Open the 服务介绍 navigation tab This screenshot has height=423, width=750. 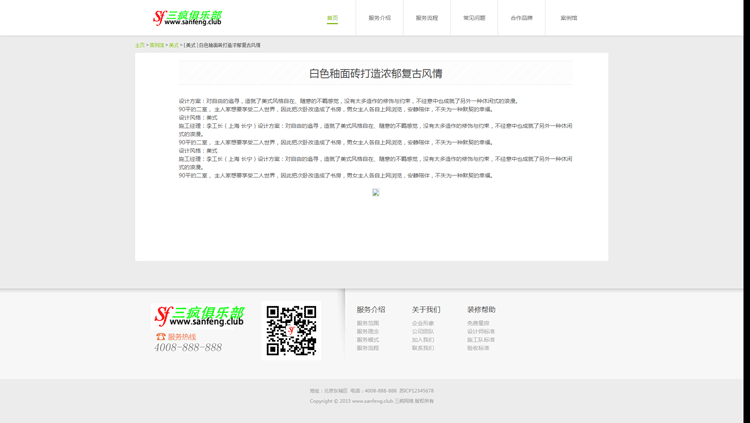379,18
